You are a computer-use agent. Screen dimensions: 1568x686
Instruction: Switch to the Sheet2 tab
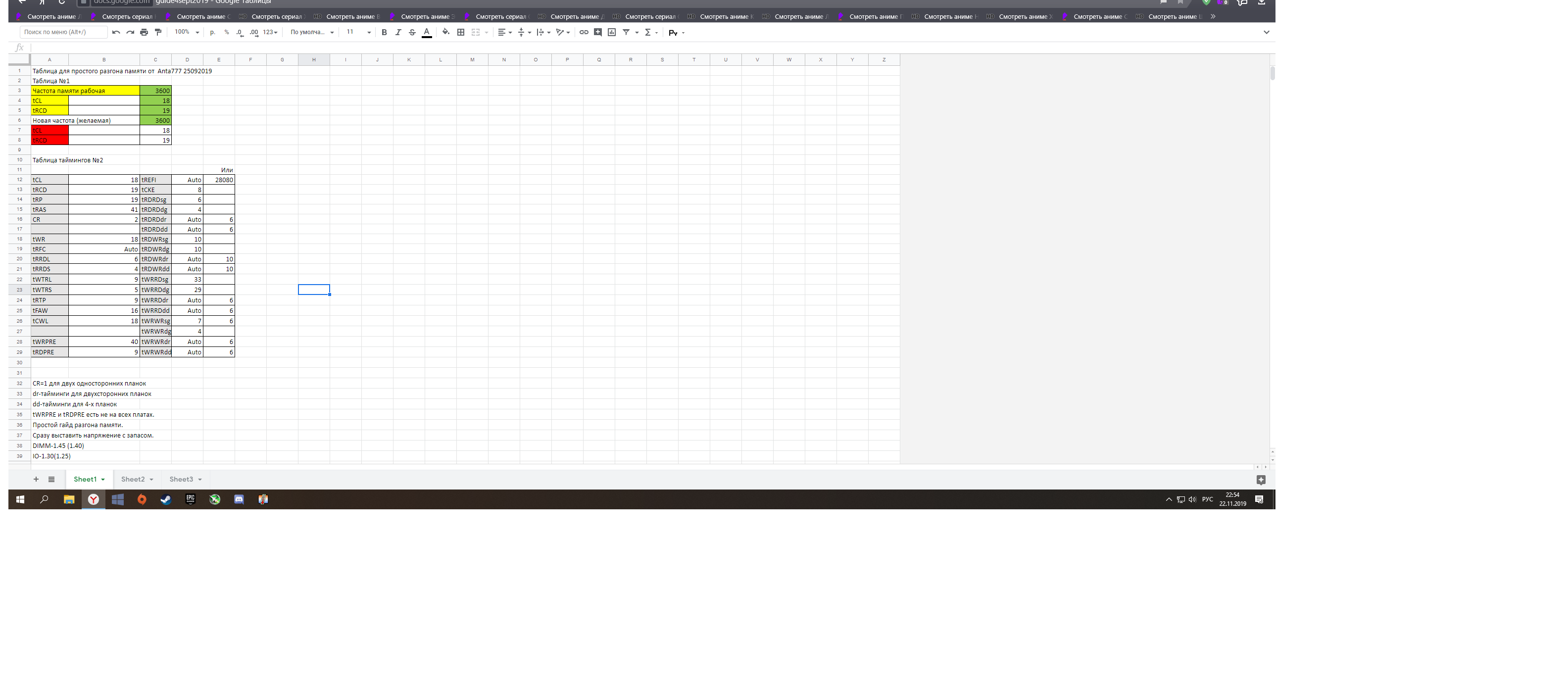coord(133,479)
